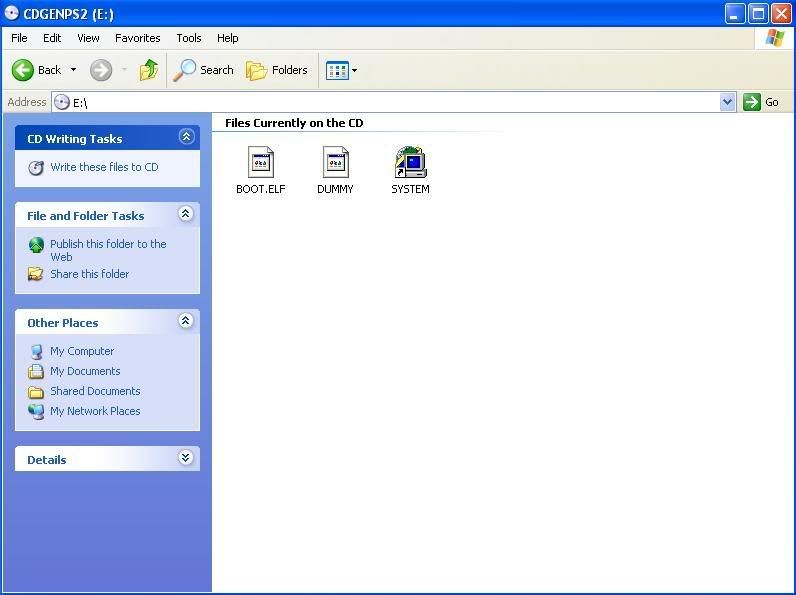The image size is (796, 595).
Task: Toggle the Folders pane button
Action: point(277,70)
